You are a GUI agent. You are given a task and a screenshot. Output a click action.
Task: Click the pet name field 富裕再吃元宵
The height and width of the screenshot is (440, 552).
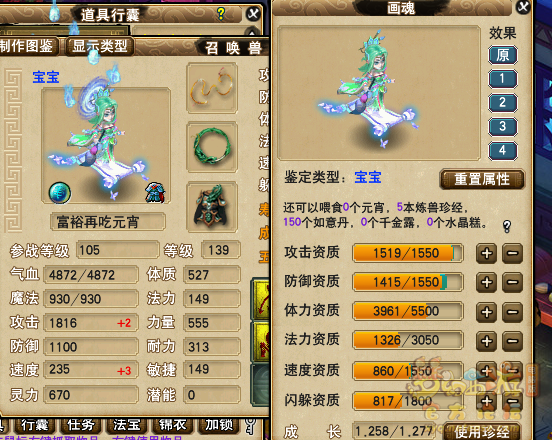[x=108, y=222]
